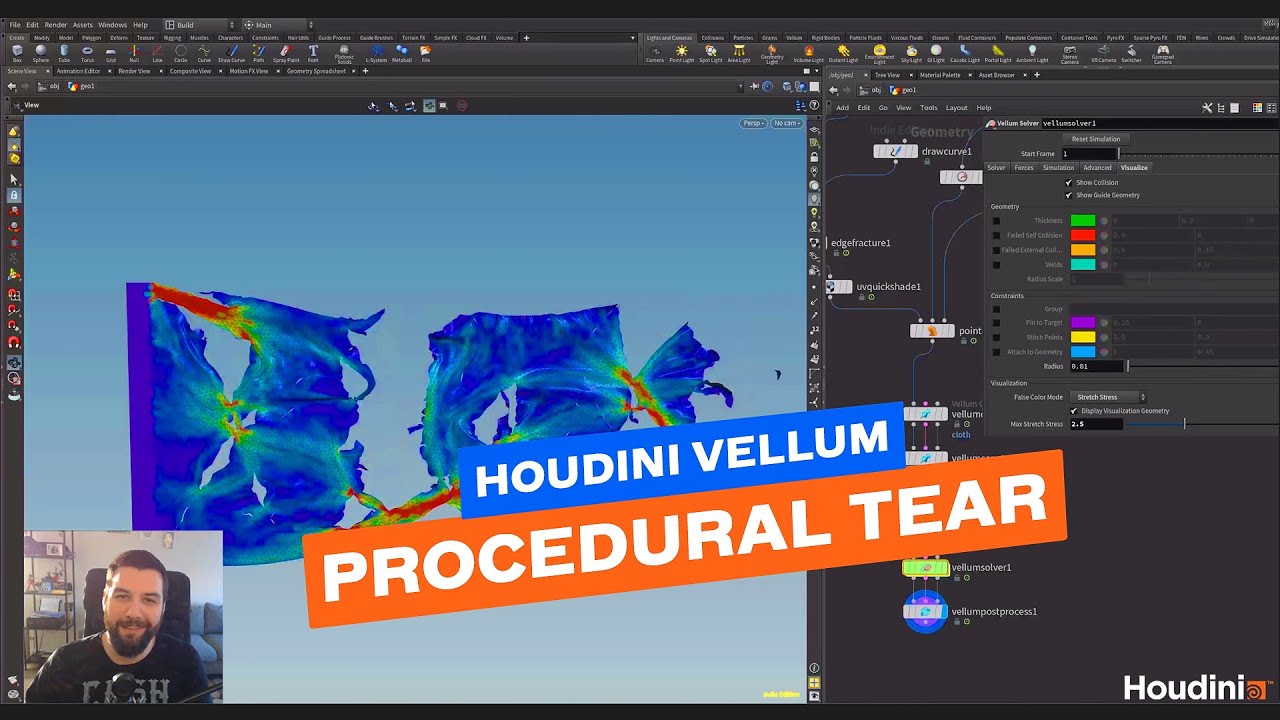Open the False Color Mode dropdown
Viewport: 1280px width, 720px height.
pyautogui.click(x=1108, y=398)
